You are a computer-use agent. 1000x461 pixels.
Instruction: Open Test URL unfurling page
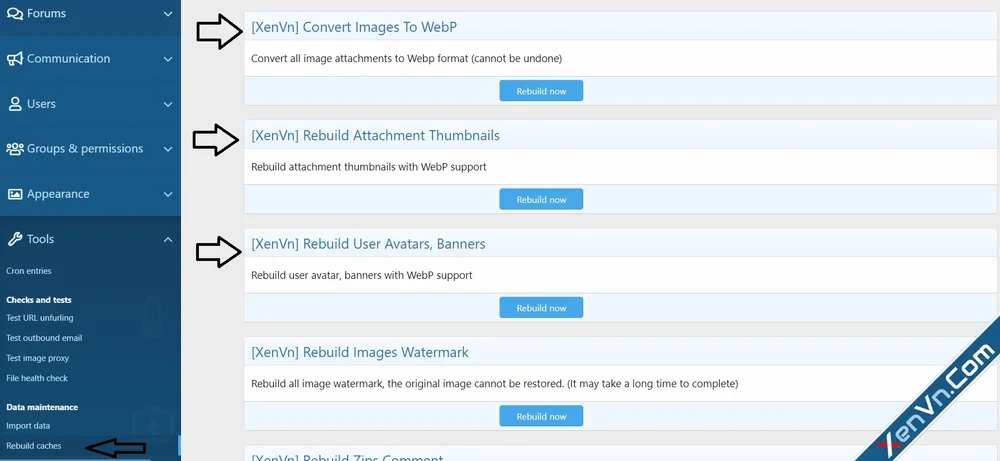tap(40, 318)
